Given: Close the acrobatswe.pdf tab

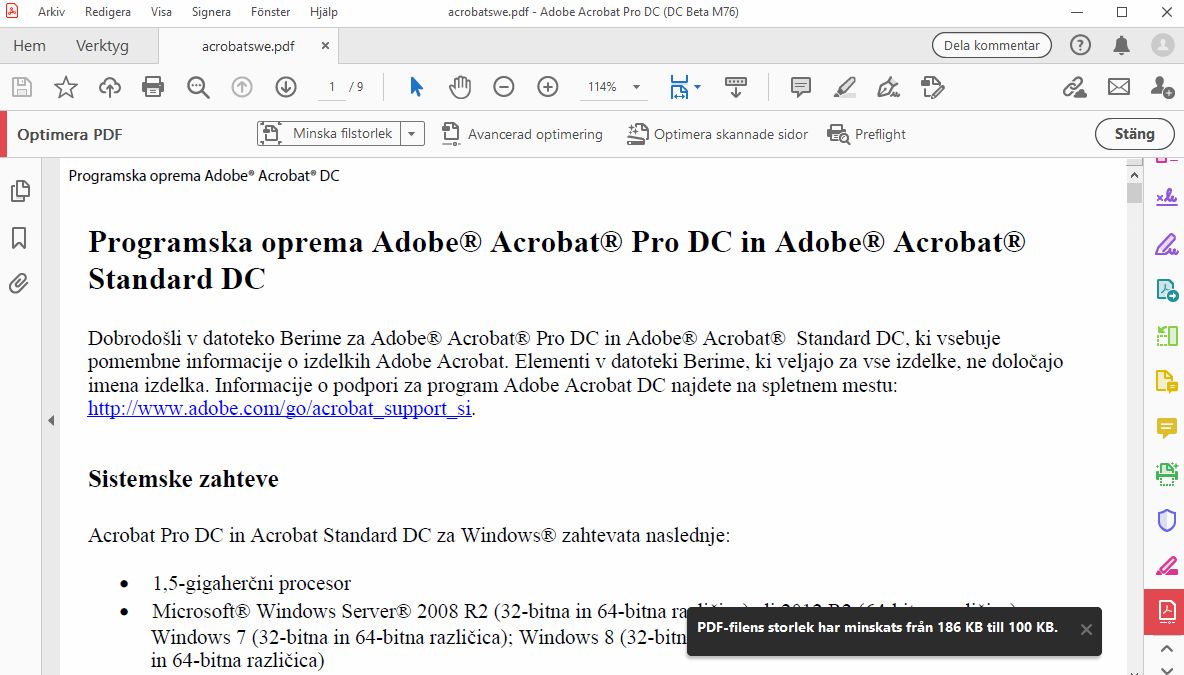Looking at the screenshot, I should click(325, 45).
